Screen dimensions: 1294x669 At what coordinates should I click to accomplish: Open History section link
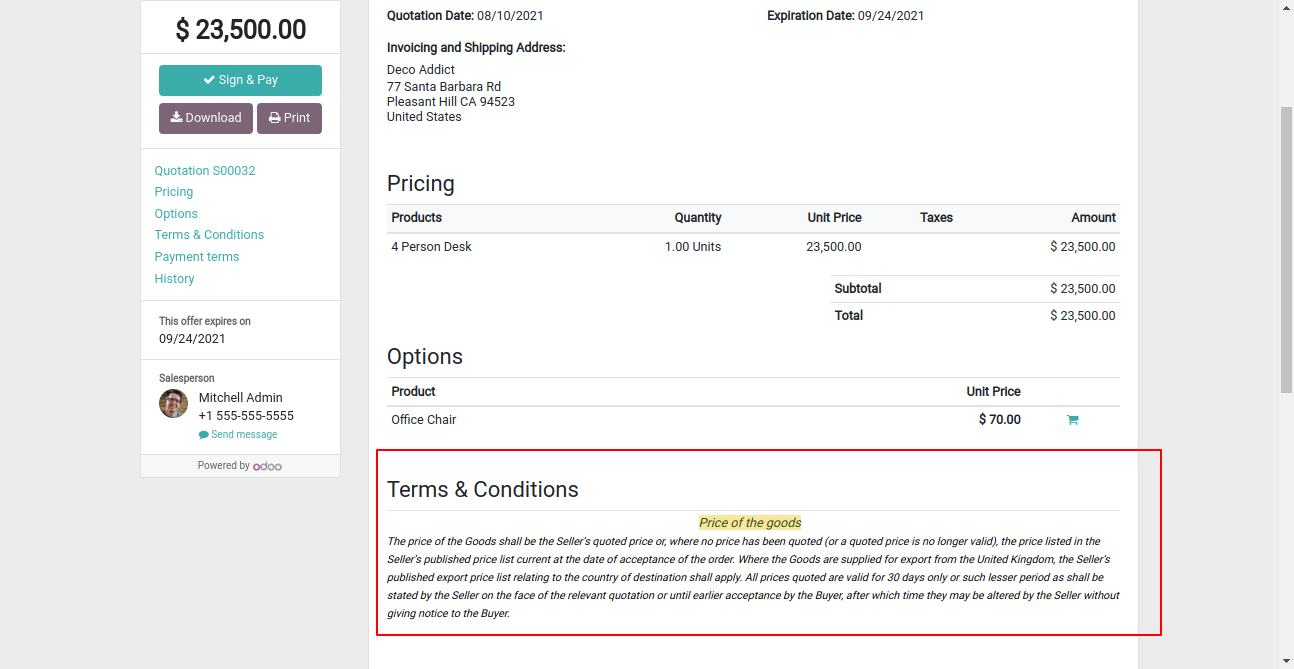point(174,279)
